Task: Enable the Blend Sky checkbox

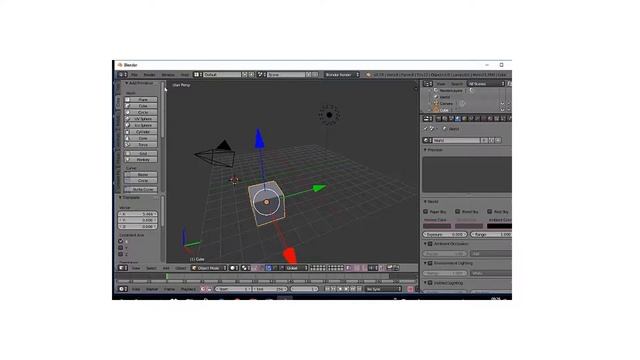Action: (458, 212)
